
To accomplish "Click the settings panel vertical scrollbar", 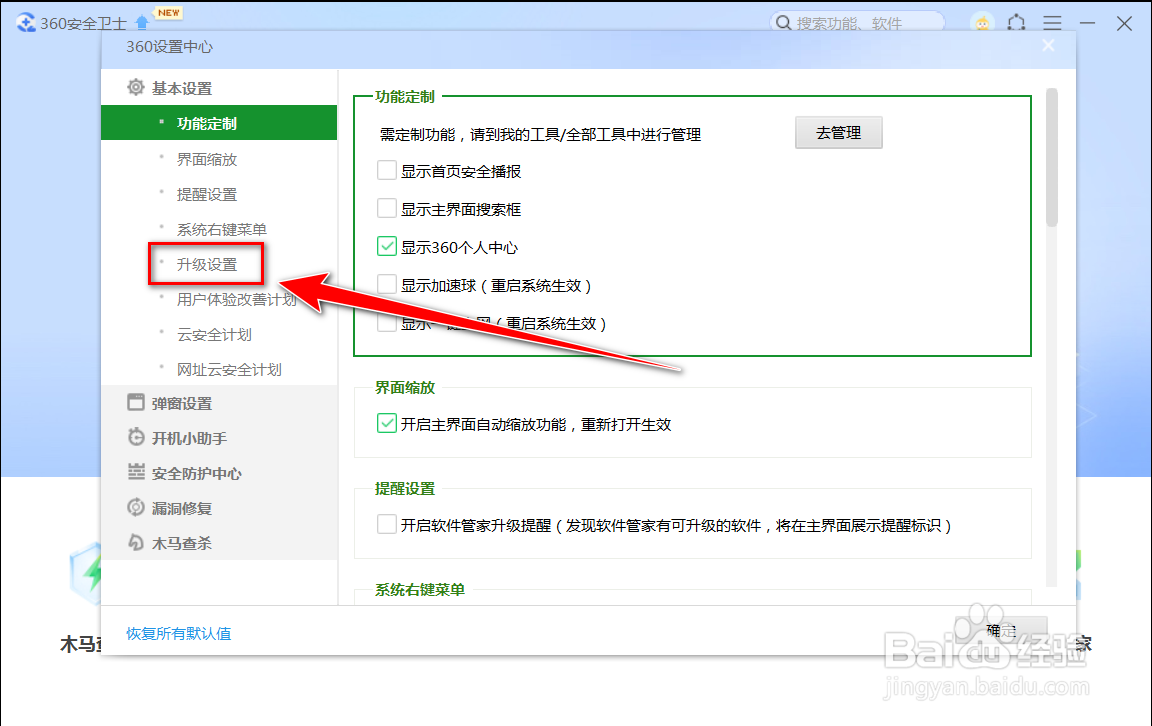I will tap(1051, 157).
